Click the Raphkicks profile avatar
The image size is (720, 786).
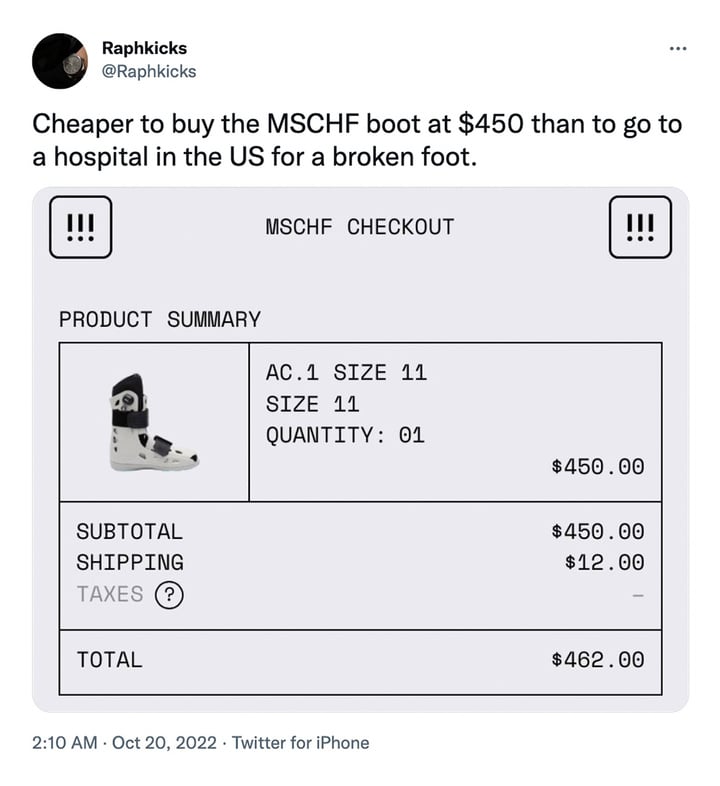[x=60, y=61]
